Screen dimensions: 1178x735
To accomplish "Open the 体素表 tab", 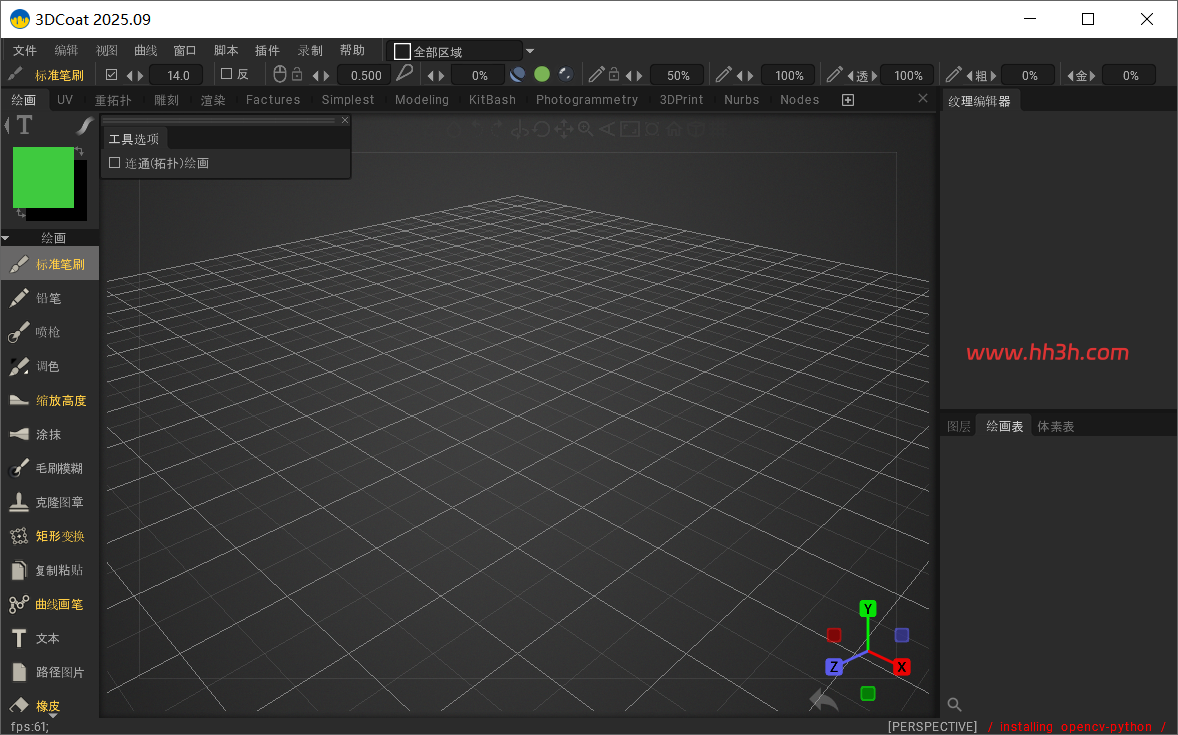I will [x=1056, y=426].
